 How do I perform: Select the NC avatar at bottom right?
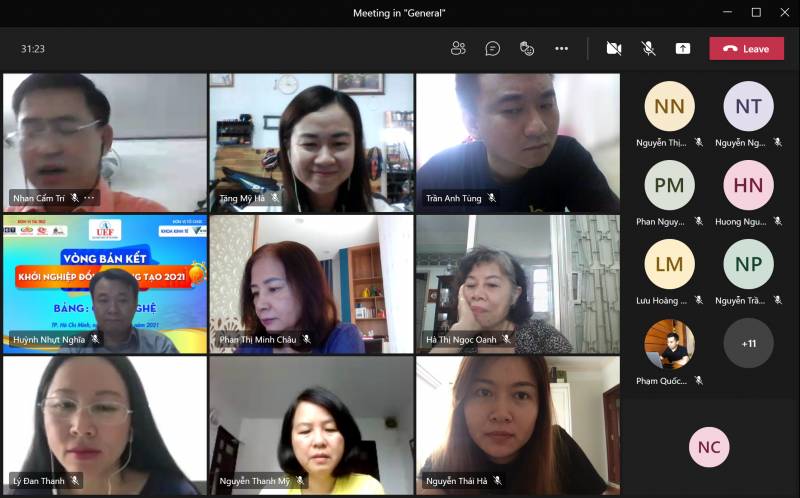[x=709, y=447]
